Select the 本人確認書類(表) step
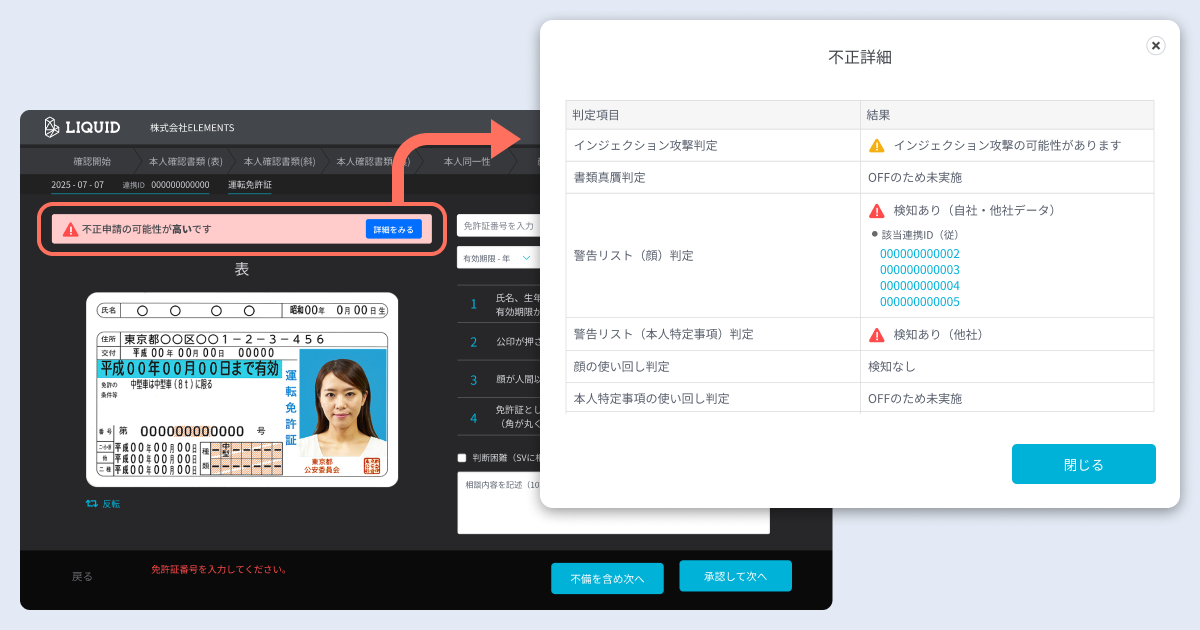Image resolution: width=1200 pixels, height=630 pixels. click(185, 160)
